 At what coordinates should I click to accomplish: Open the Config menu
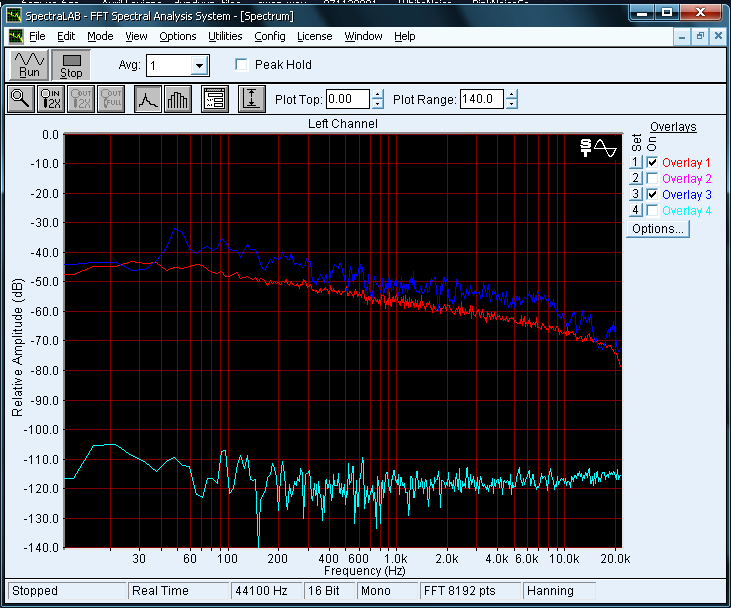pyautogui.click(x=269, y=36)
